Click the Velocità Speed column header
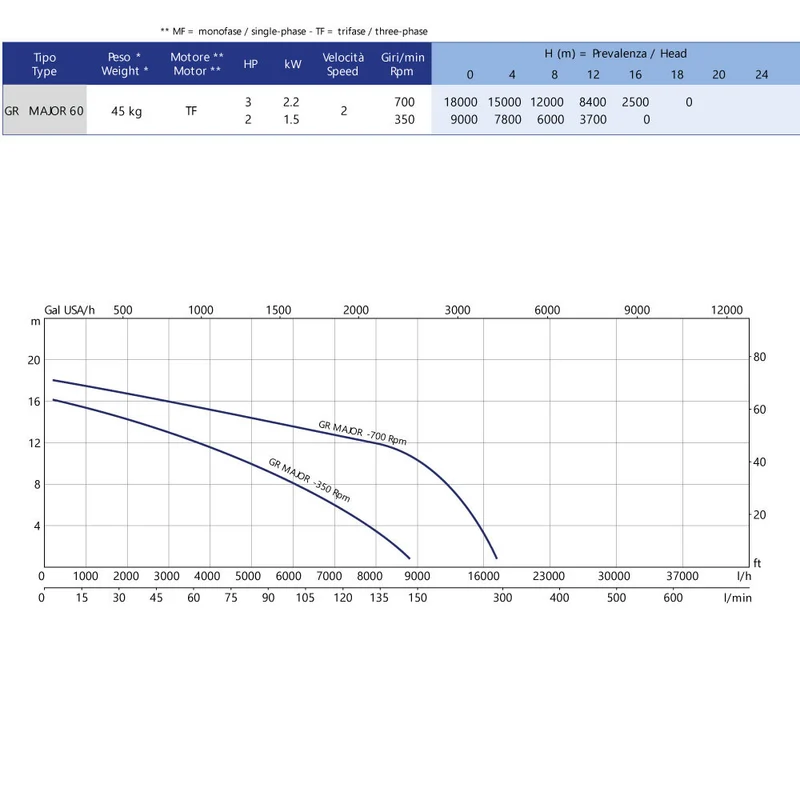The height and width of the screenshot is (800, 800). click(x=343, y=64)
